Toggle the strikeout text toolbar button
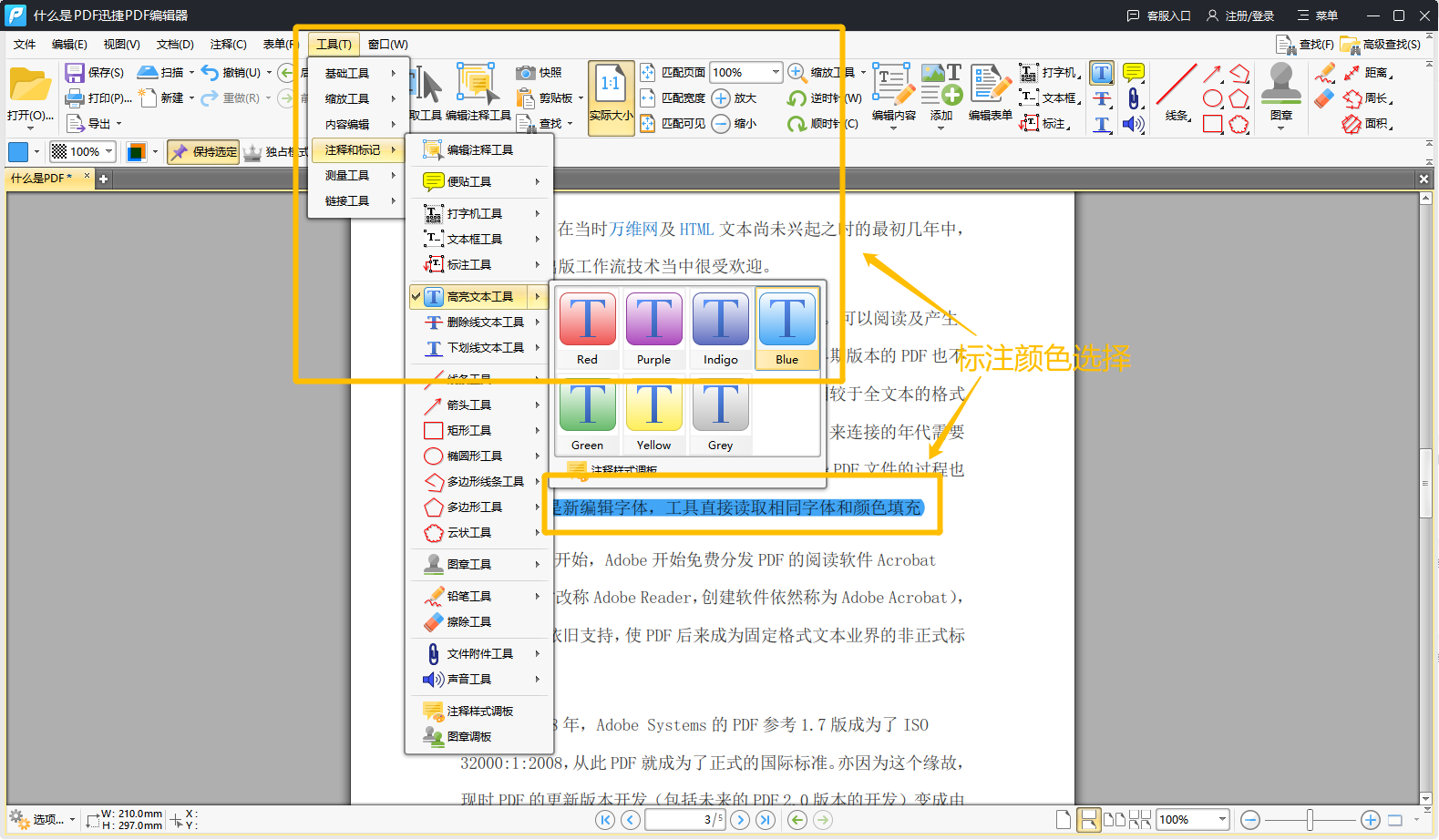Viewport: 1439px width, 840px height. click(1102, 98)
